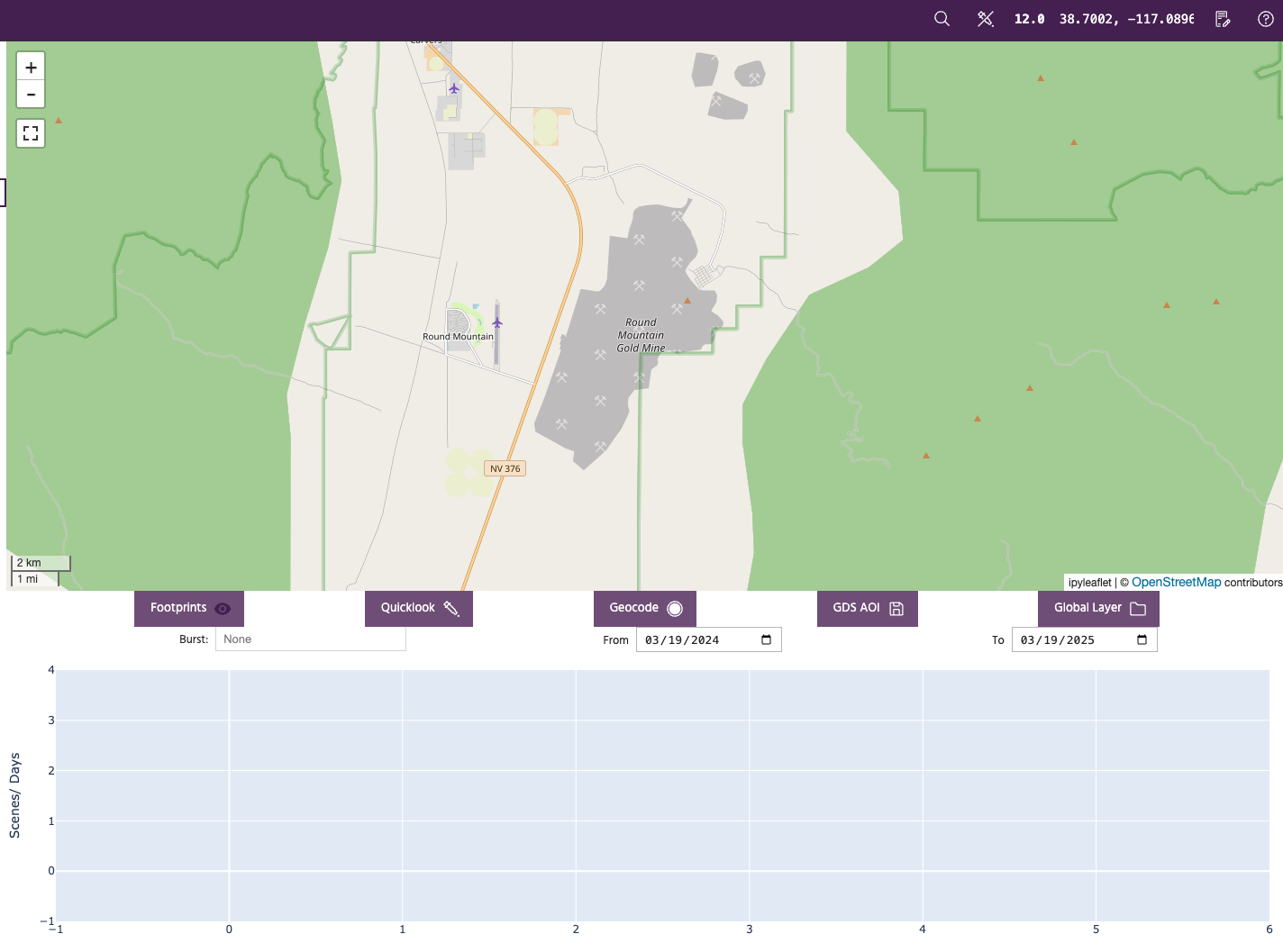Screen dimensions: 1283x952
Task: Click the Round Mountain Gold Mine label
Action: 641,335
